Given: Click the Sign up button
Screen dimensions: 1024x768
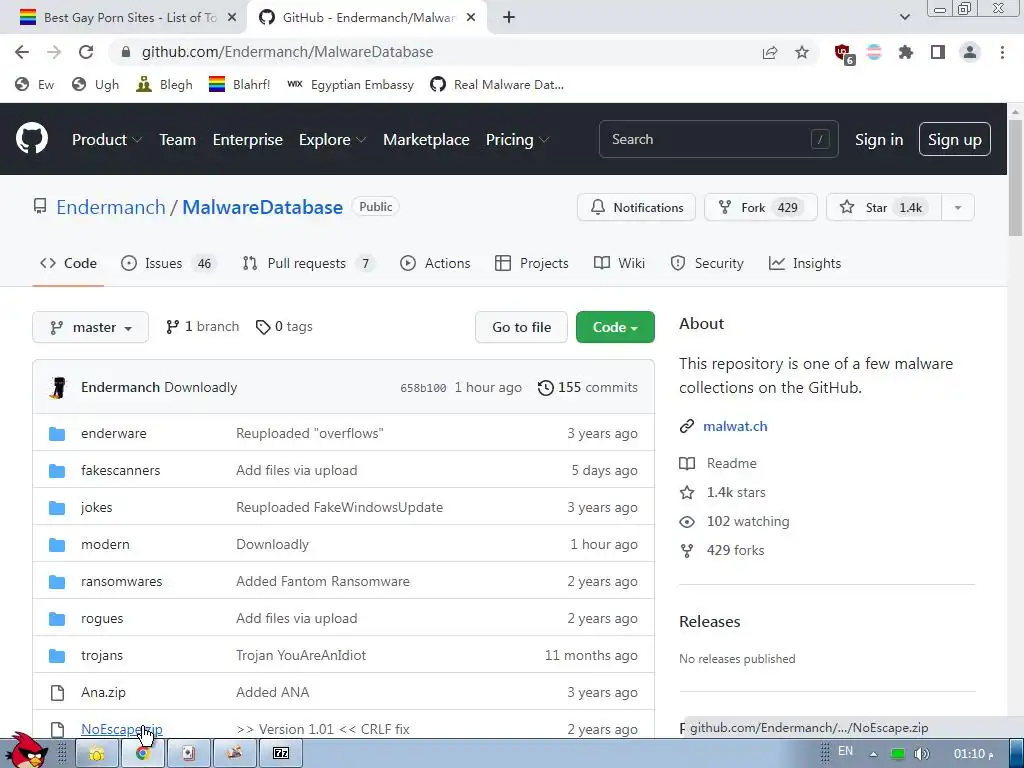Looking at the screenshot, I should pyautogui.click(x=954, y=139).
